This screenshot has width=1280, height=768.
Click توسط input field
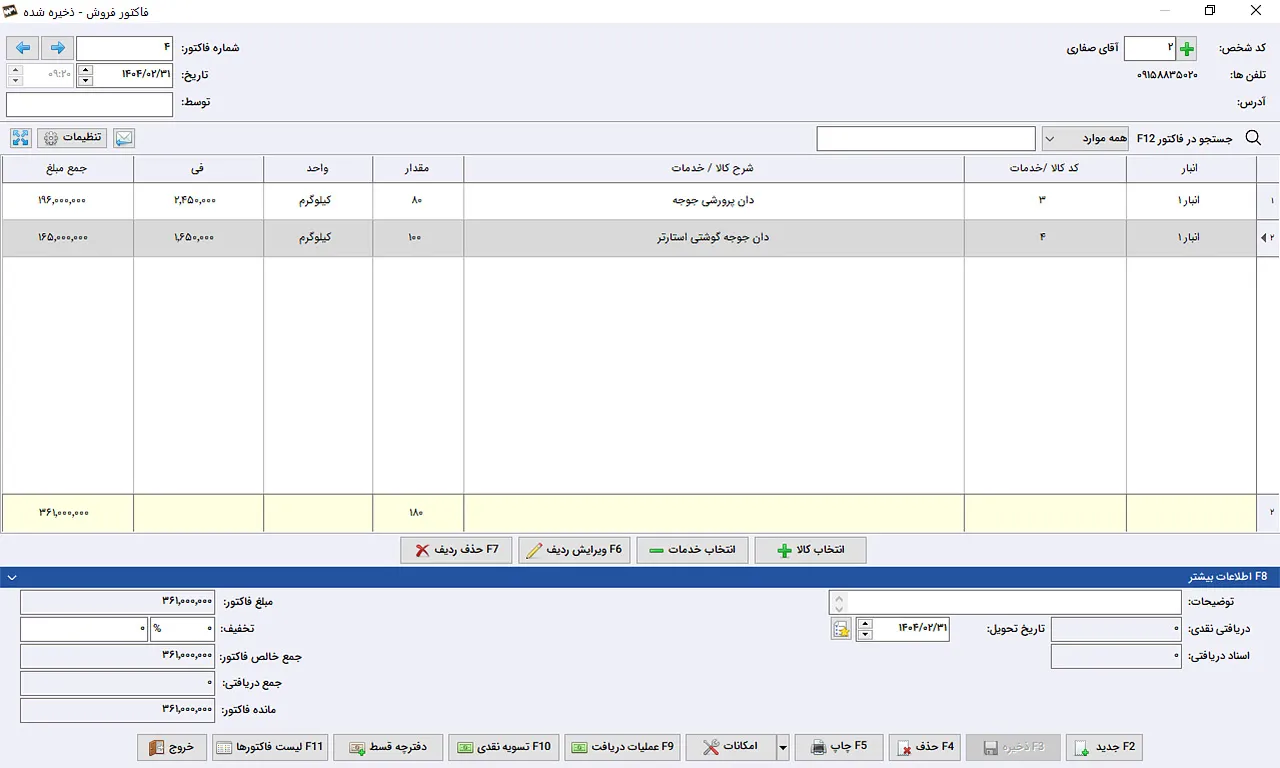[x=89, y=104]
